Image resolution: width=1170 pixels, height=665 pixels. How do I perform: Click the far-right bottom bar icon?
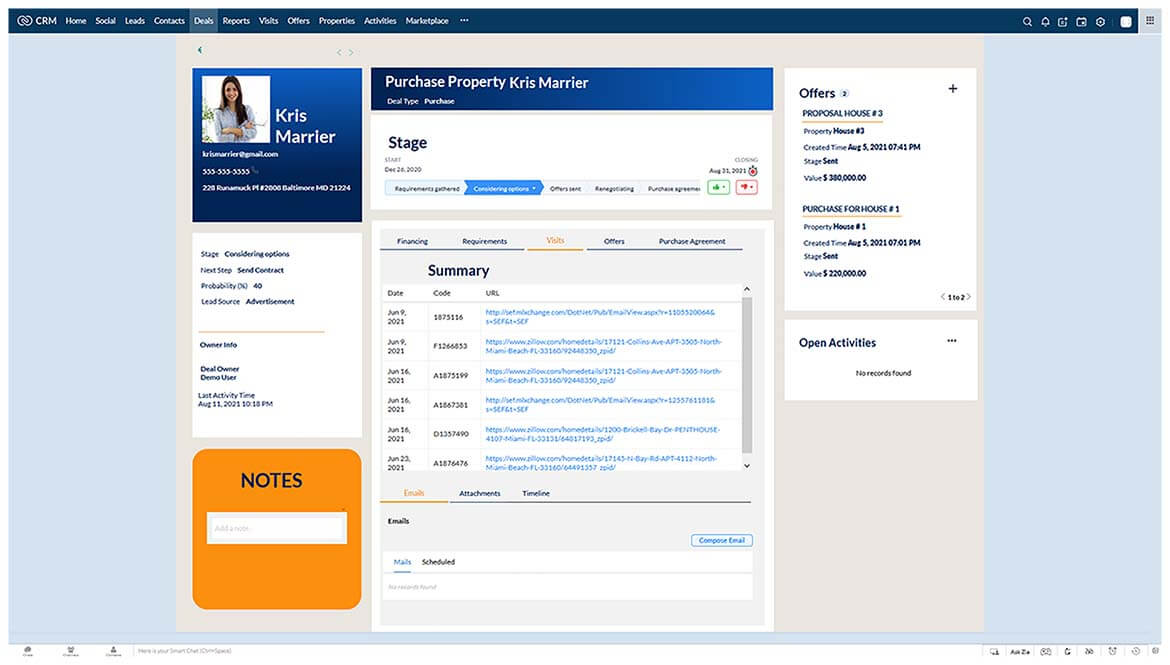pyautogui.click(x=1155, y=651)
